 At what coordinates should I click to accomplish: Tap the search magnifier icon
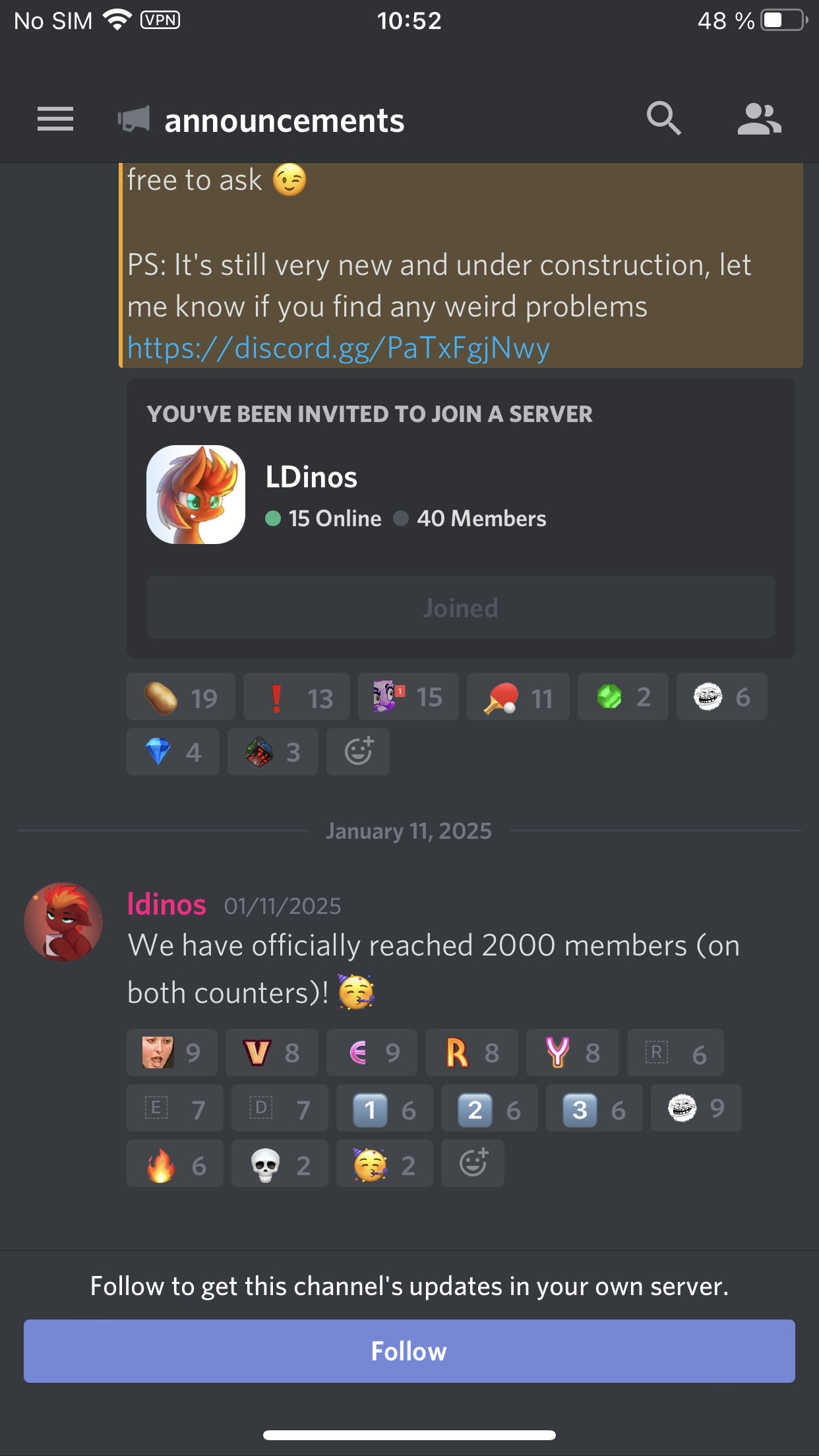pyautogui.click(x=663, y=119)
